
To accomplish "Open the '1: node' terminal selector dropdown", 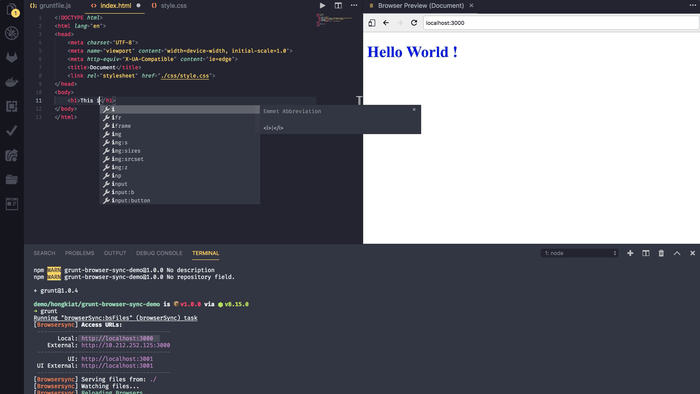I will coord(579,253).
